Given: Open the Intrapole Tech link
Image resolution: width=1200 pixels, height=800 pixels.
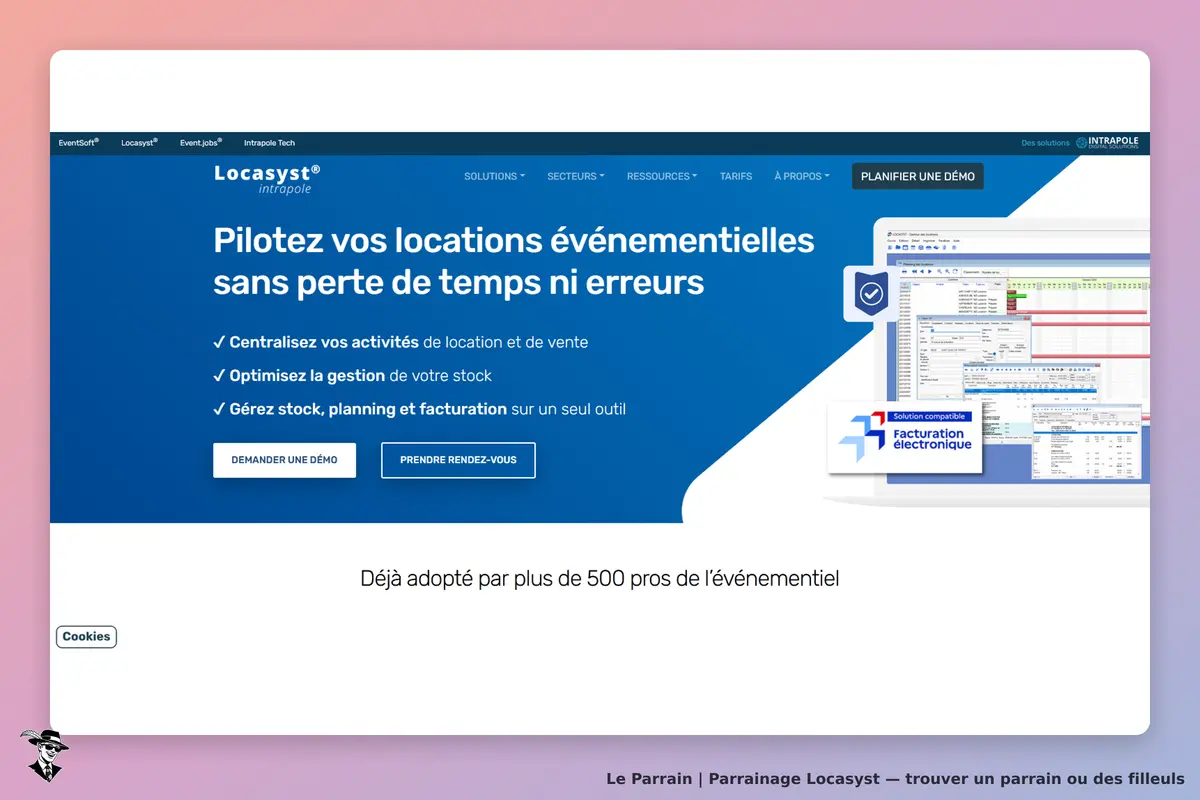Looking at the screenshot, I should [x=269, y=143].
